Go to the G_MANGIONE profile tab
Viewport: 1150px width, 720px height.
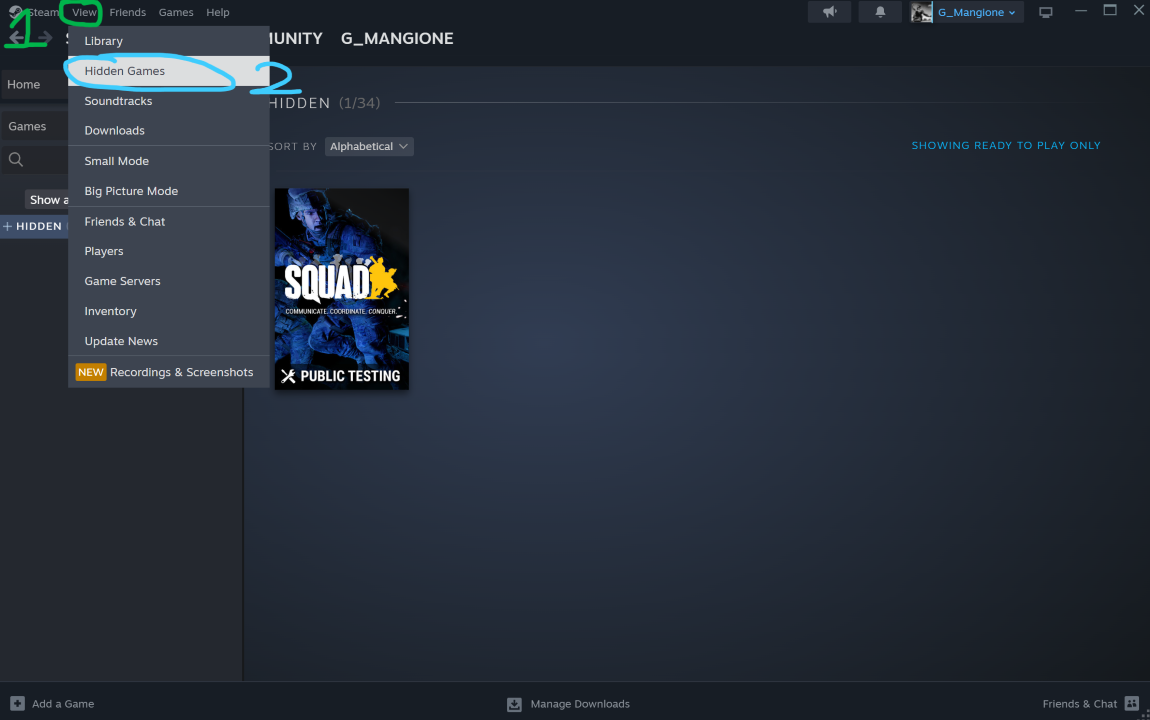coord(397,38)
